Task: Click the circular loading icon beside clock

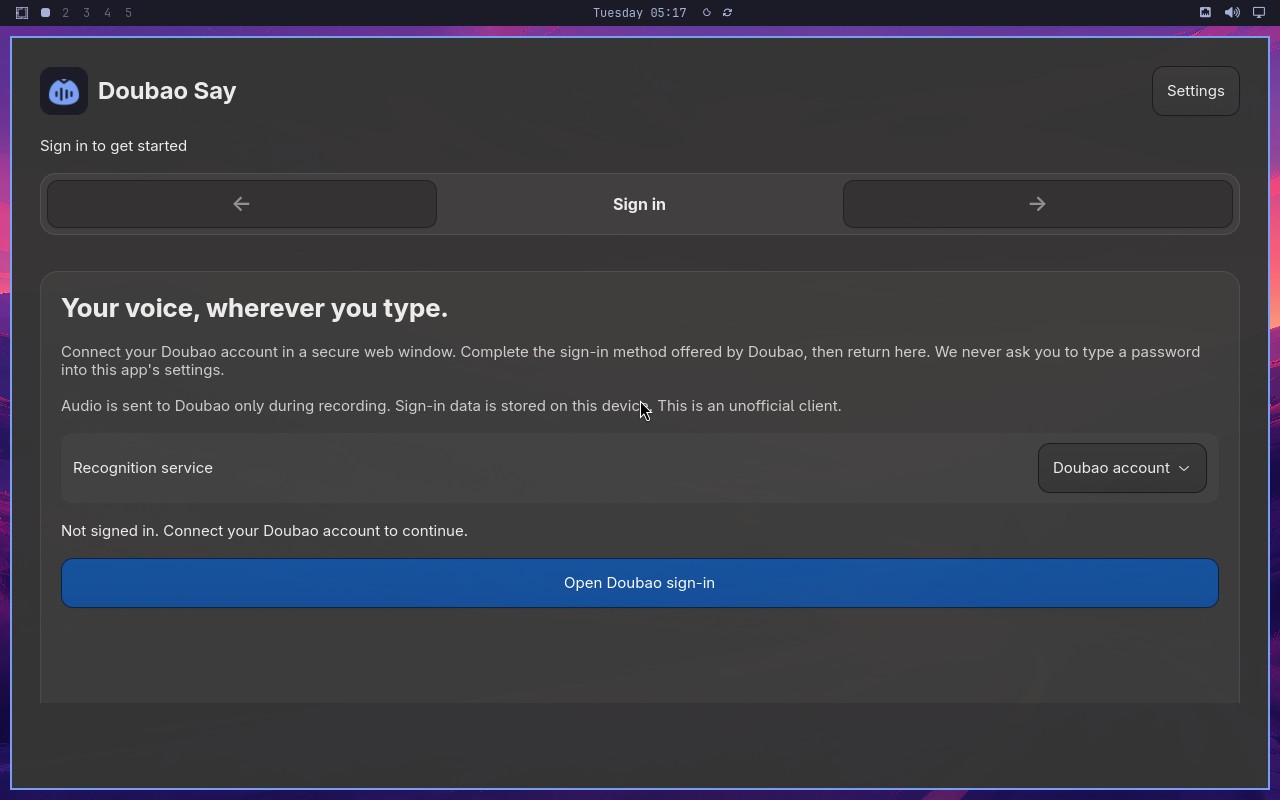Action: point(706,13)
